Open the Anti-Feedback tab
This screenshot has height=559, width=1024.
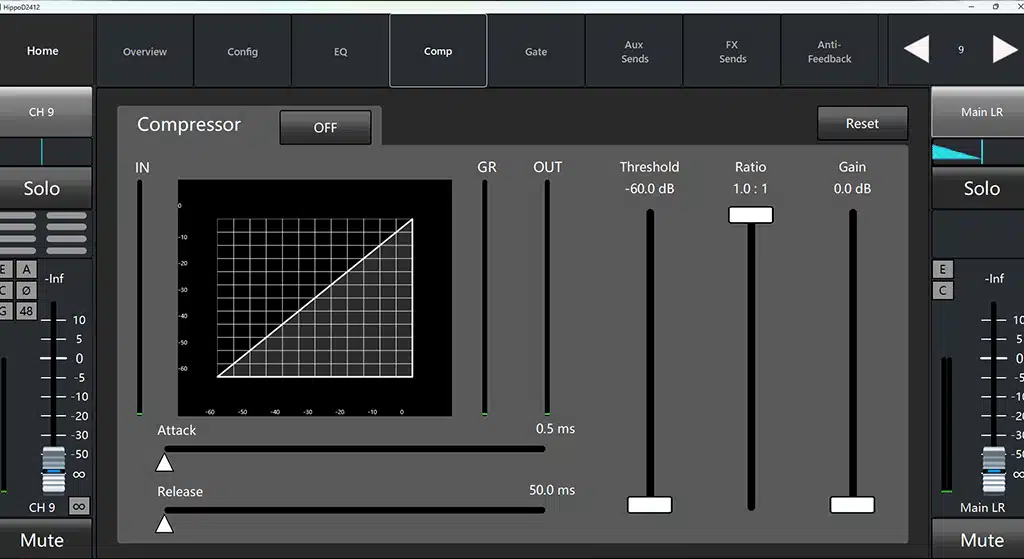pyautogui.click(x=829, y=51)
